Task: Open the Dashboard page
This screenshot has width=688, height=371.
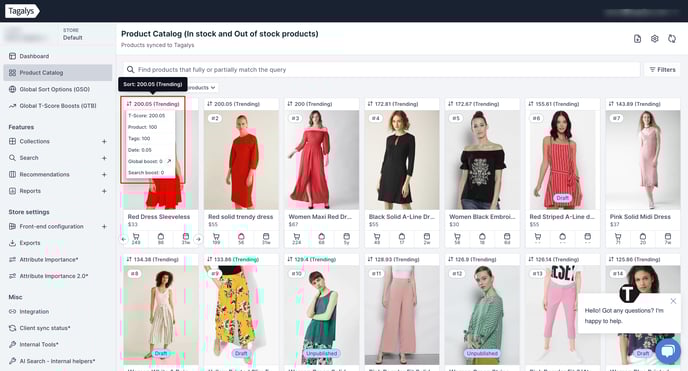Action: tap(34, 56)
